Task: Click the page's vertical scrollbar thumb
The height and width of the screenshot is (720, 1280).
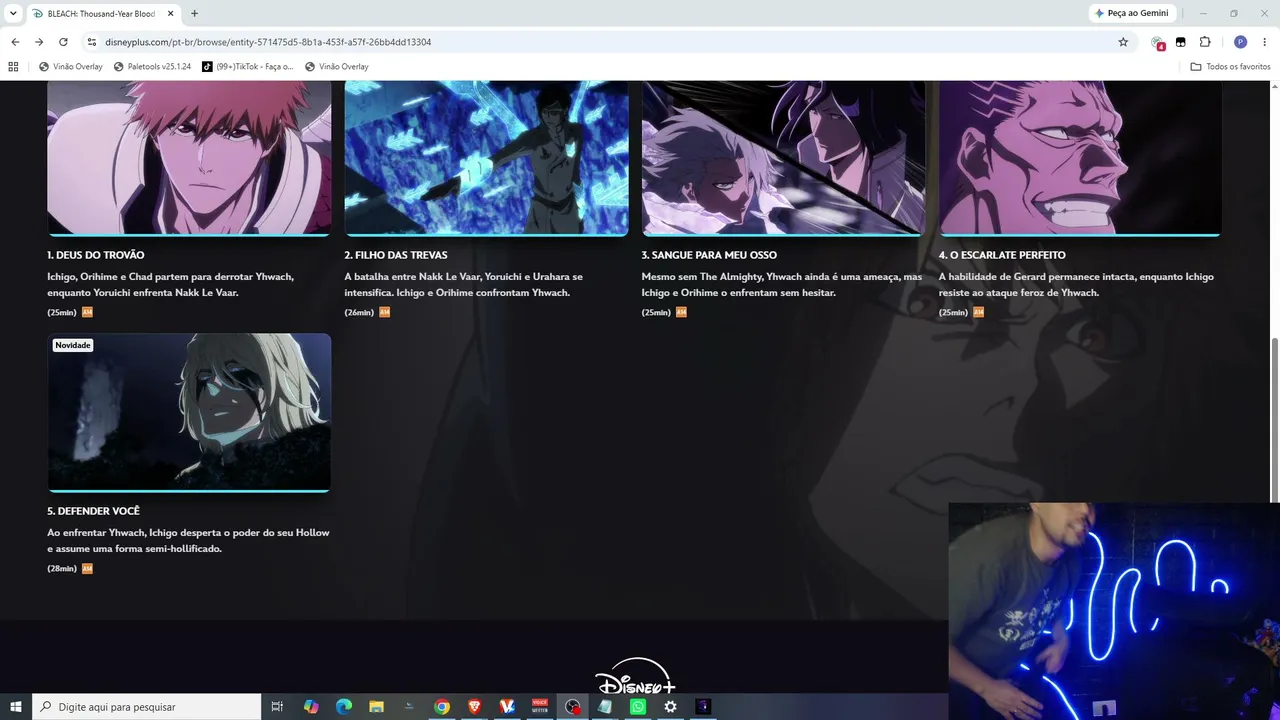Action: pyautogui.click(x=1274, y=420)
